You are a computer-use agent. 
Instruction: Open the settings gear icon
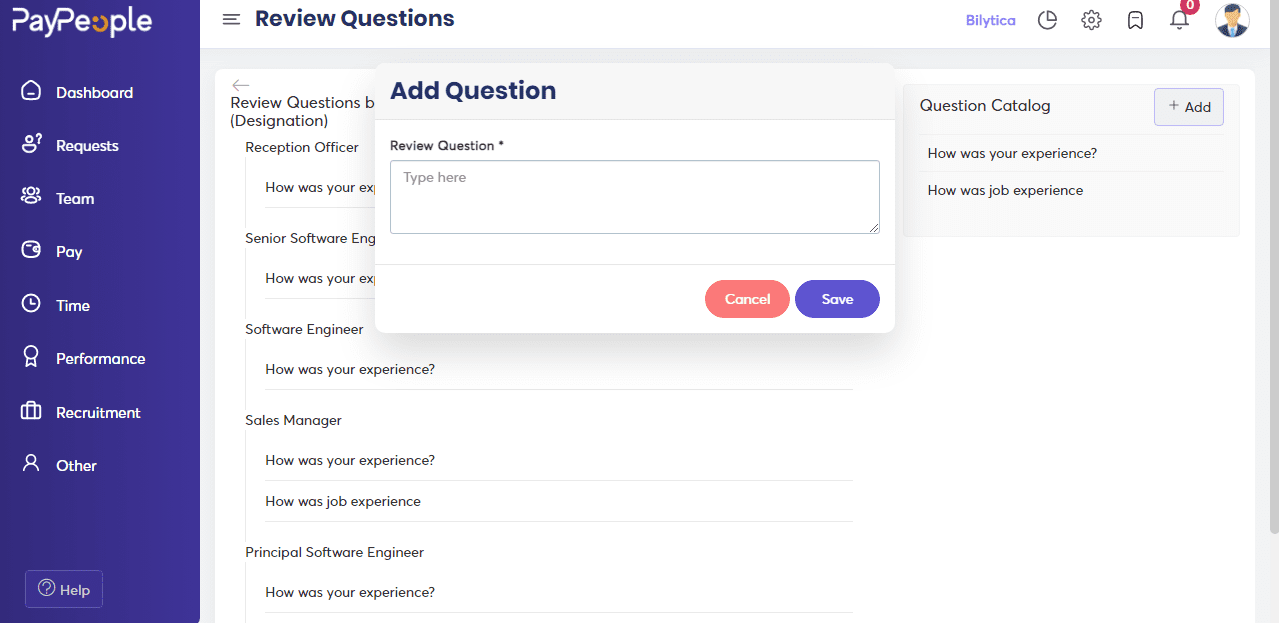point(1091,20)
